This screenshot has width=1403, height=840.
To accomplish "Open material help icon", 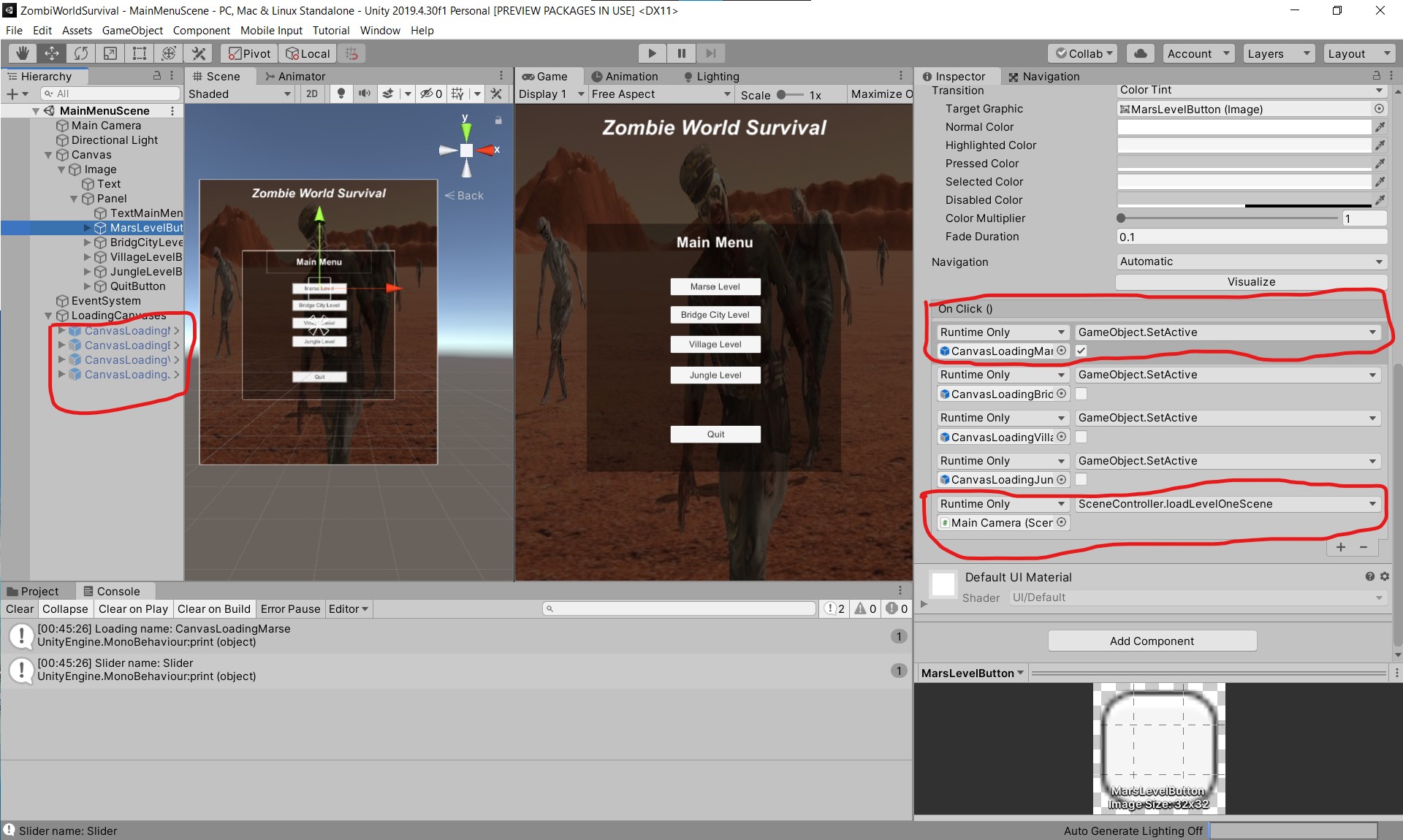I will pyautogui.click(x=1370, y=576).
